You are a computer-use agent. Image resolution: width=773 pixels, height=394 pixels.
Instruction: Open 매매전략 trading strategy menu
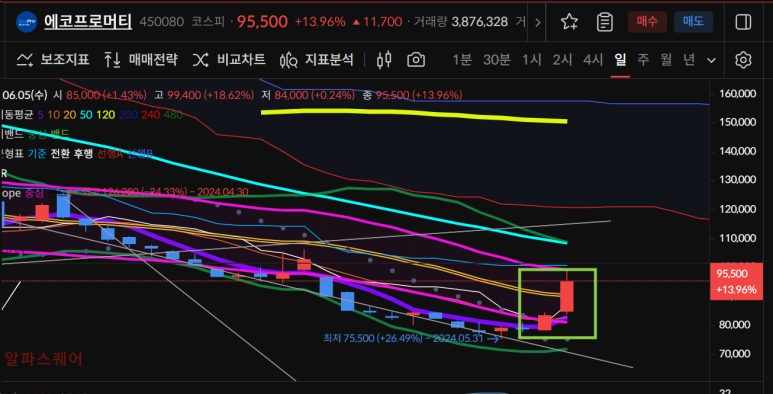click(x=141, y=60)
